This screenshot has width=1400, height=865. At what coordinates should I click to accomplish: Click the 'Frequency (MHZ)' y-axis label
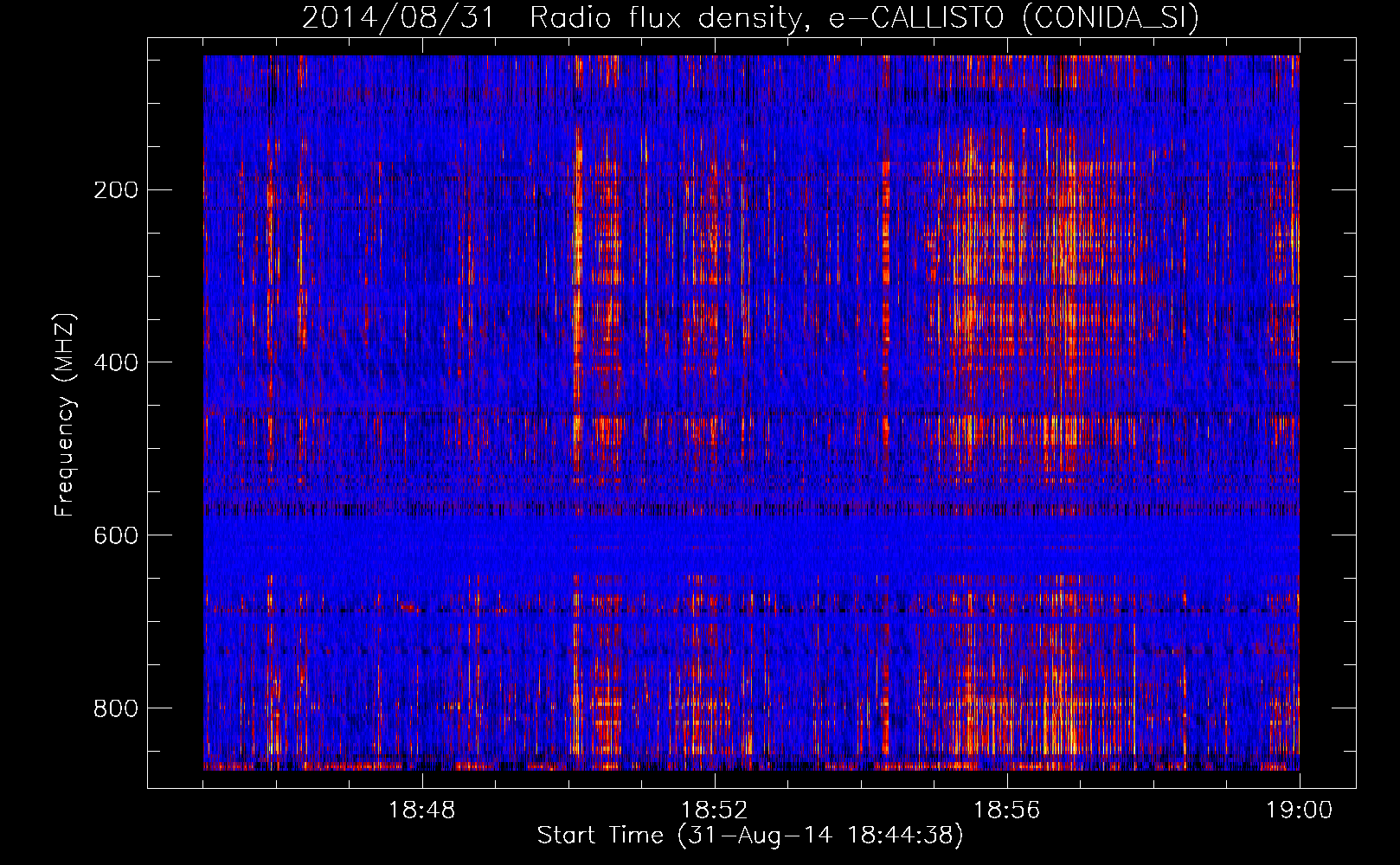tap(65, 414)
